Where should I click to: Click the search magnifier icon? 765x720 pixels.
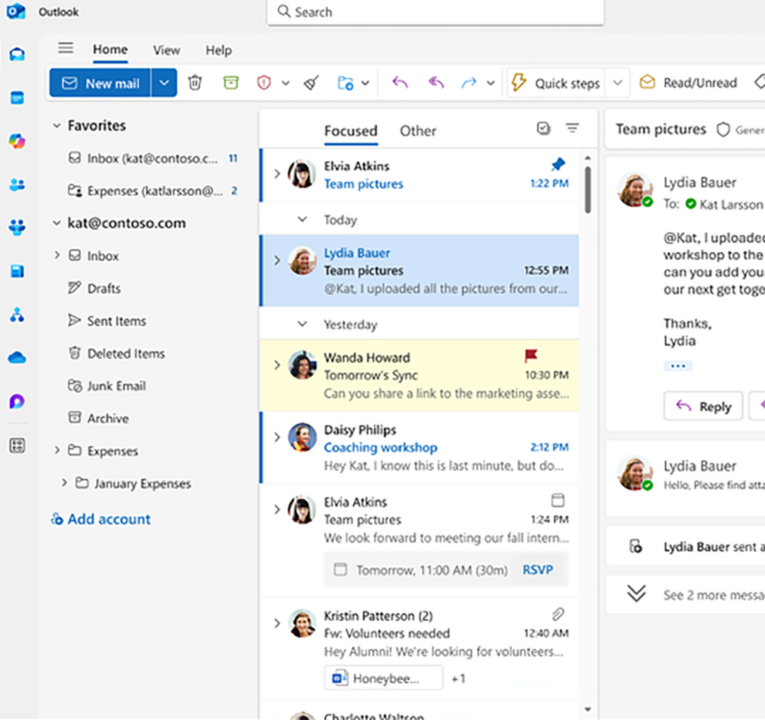[x=283, y=11]
